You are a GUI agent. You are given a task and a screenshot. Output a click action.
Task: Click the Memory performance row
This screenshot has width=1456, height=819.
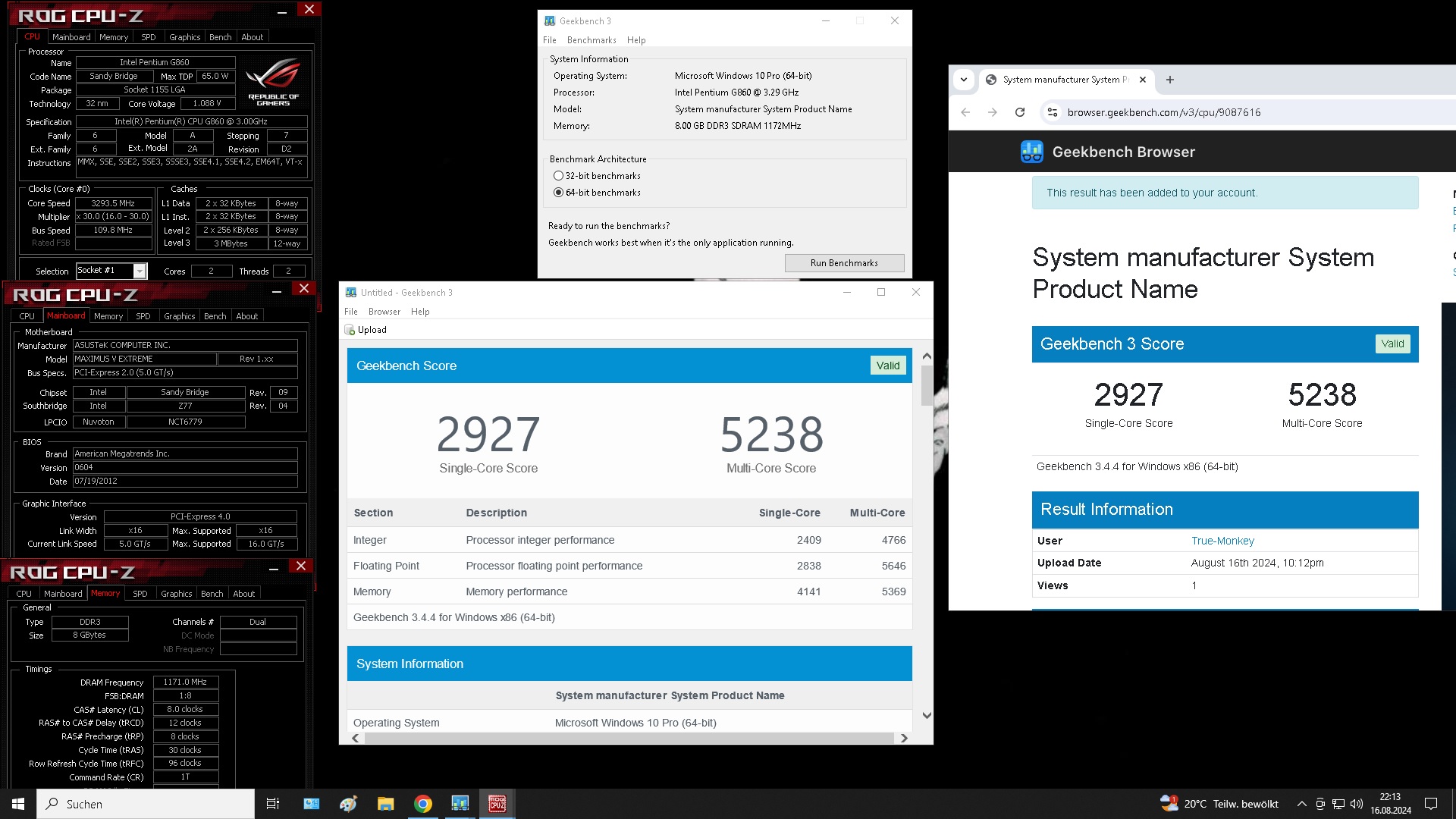(x=629, y=591)
